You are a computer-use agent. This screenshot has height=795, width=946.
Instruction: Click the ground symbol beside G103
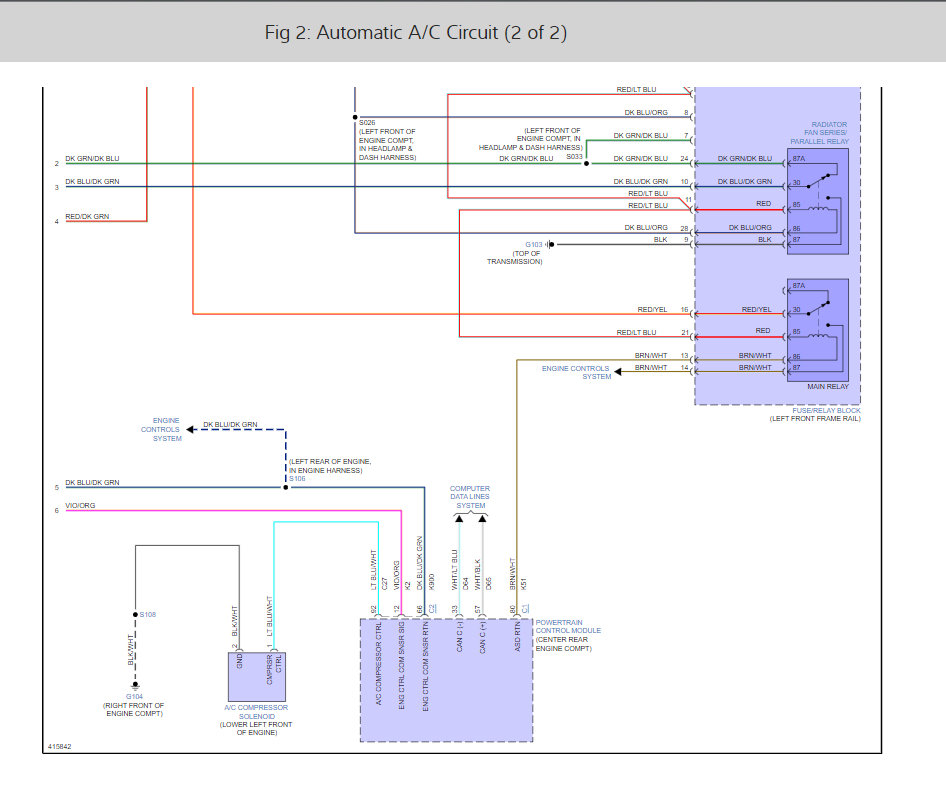550,244
